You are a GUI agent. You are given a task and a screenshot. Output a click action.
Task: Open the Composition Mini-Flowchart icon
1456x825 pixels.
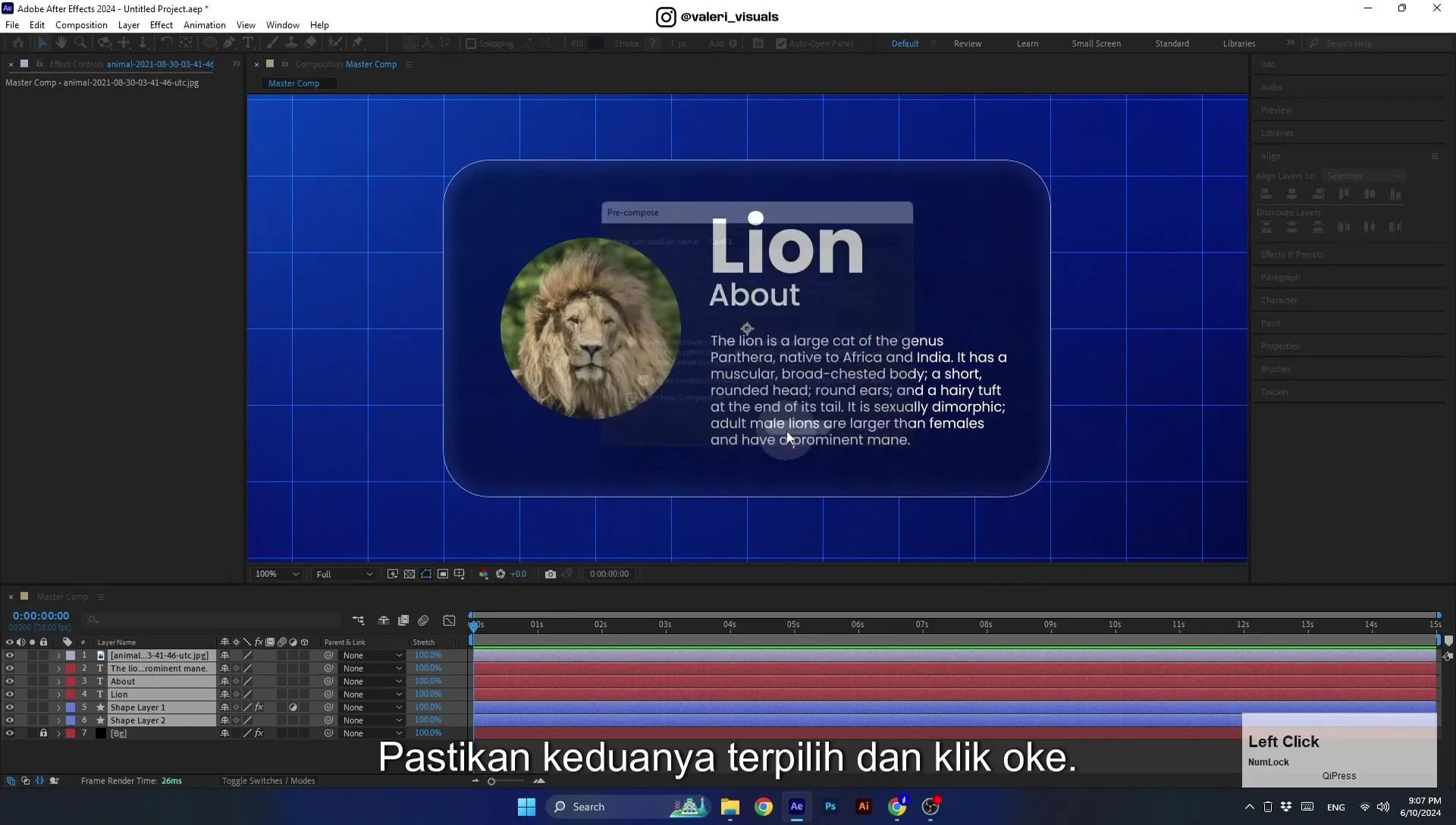[358, 620]
